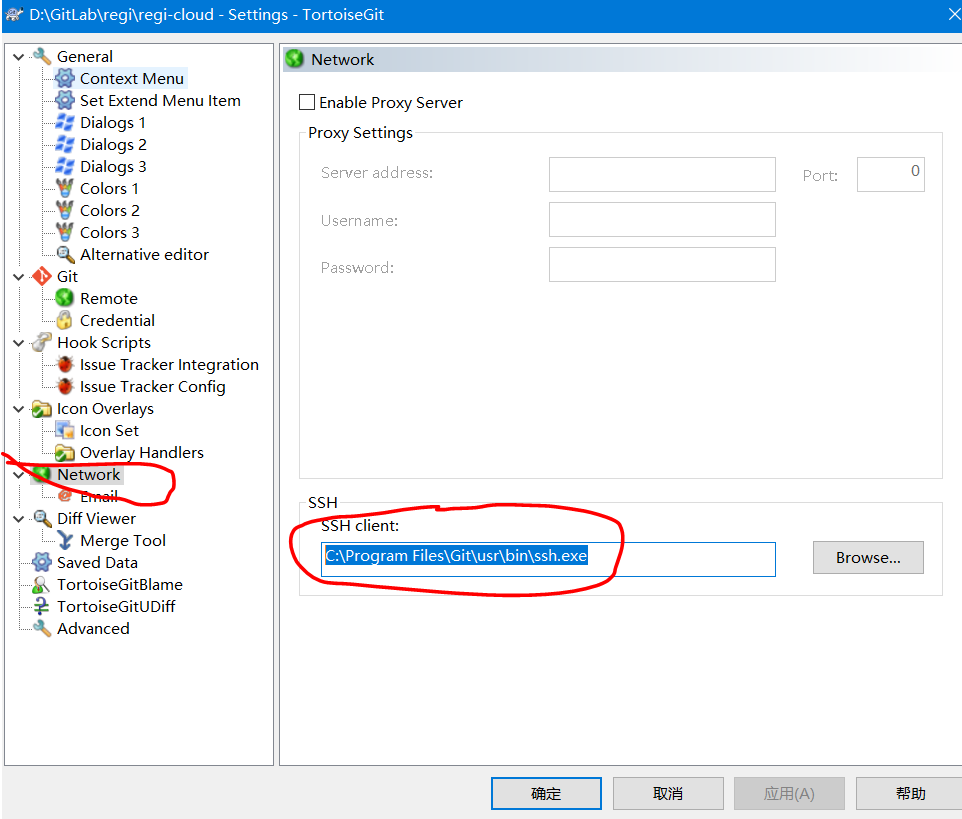Click the Credential padlock icon
The image size is (962, 819).
65,320
